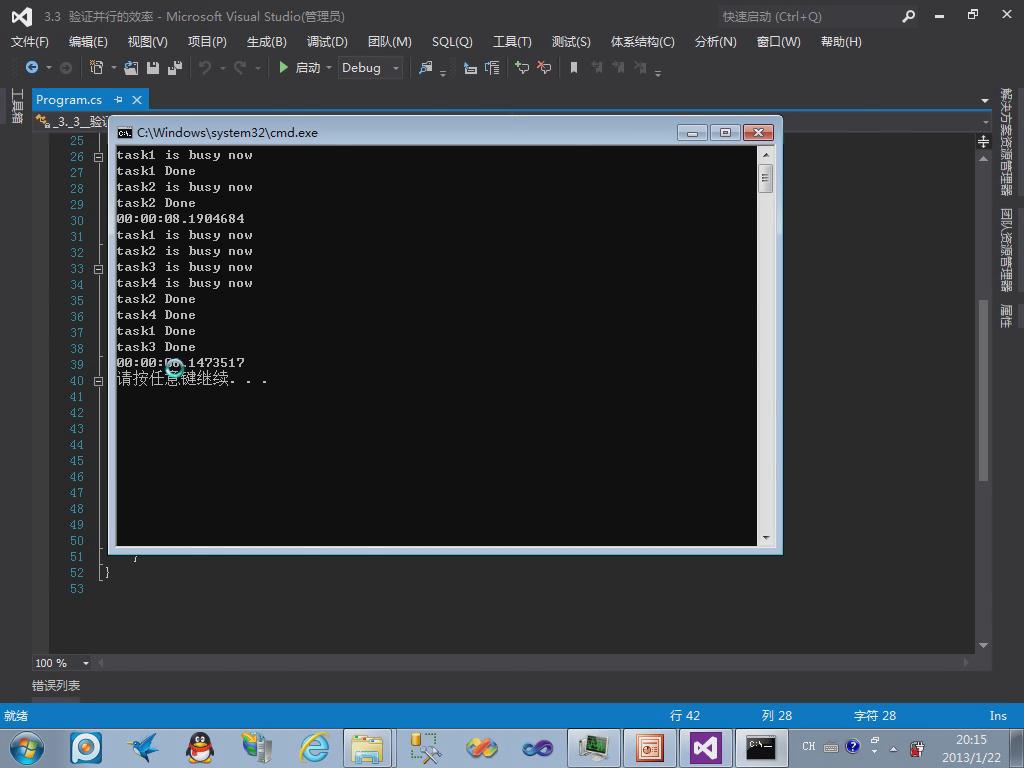The image size is (1024, 768).
Task: Click the CH input language indicator
Action: tap(808, 746)
